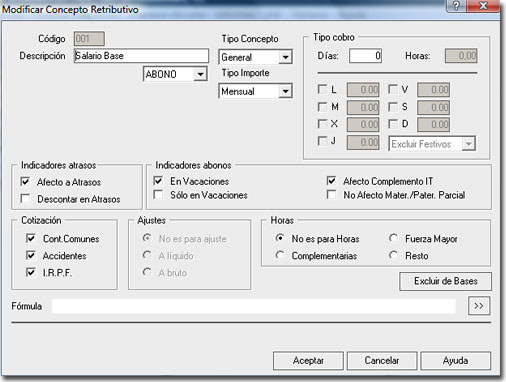Image resolution: width=506 pixels, height=382 pixels.
Task: Select Fuerza Mayor radio option
Action: 393,238
